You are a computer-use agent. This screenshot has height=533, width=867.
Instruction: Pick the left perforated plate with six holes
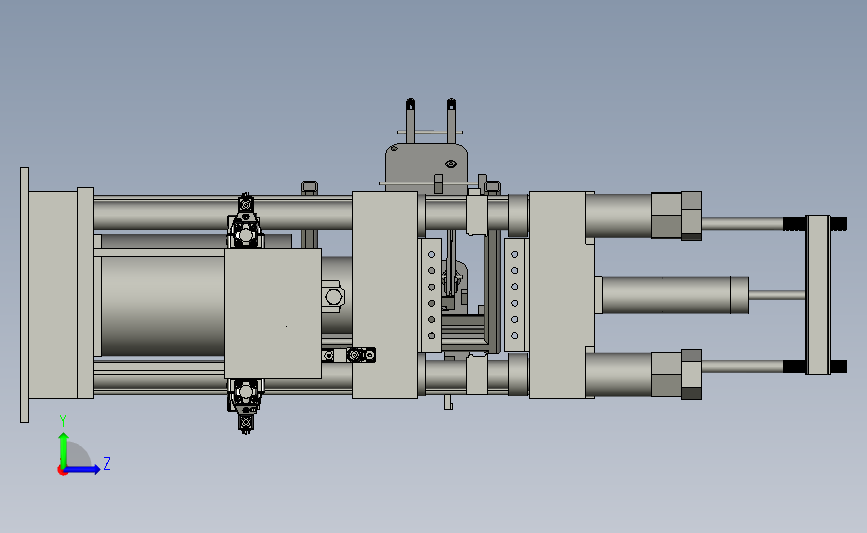pyautogui.click(x=431, y=295)
